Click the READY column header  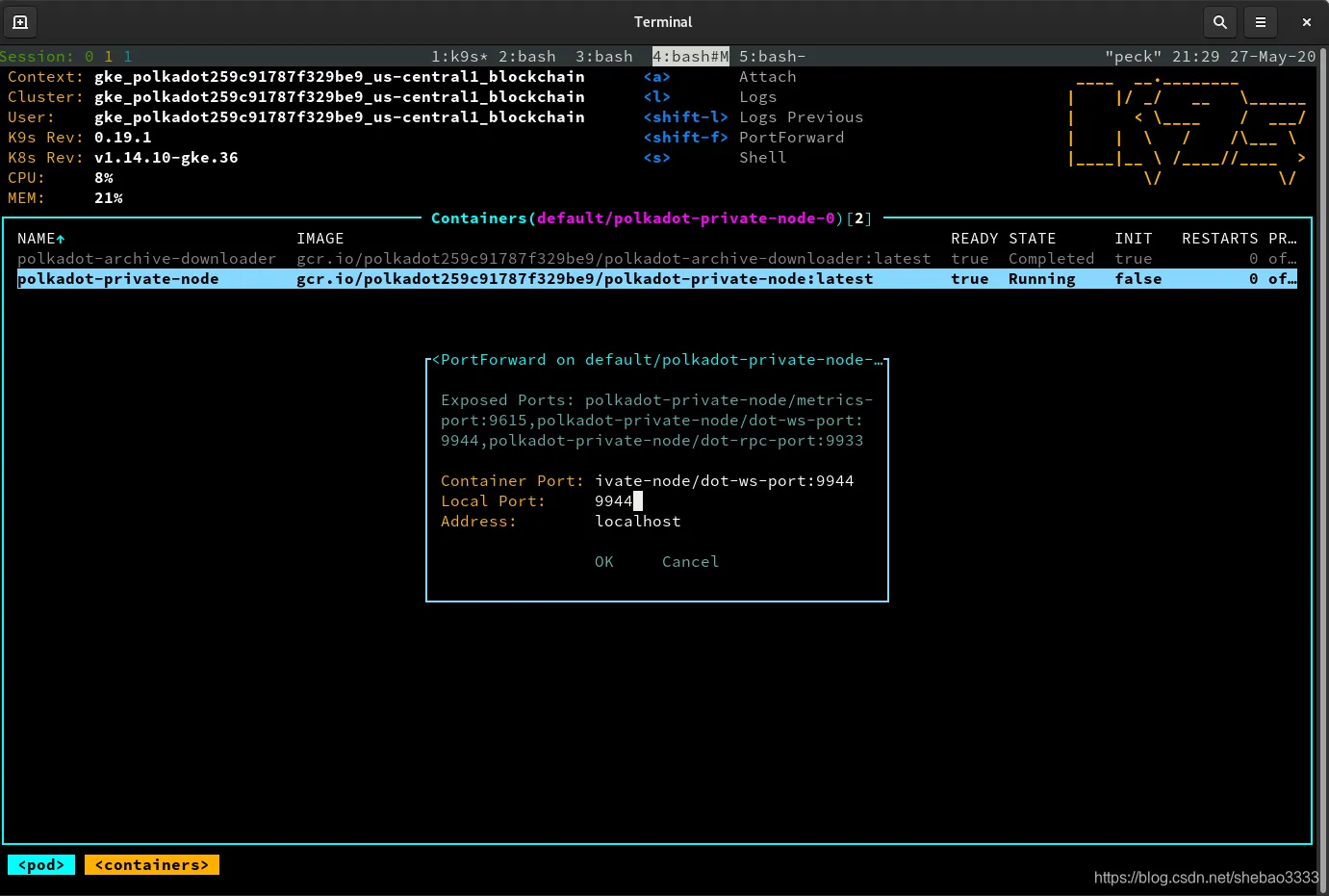click(974, 239)
